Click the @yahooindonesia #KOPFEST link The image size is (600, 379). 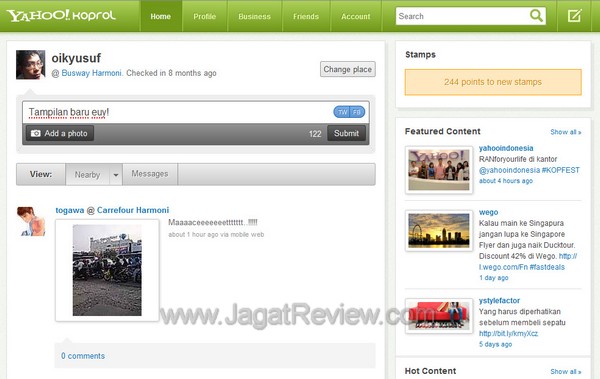pos(529,170)
